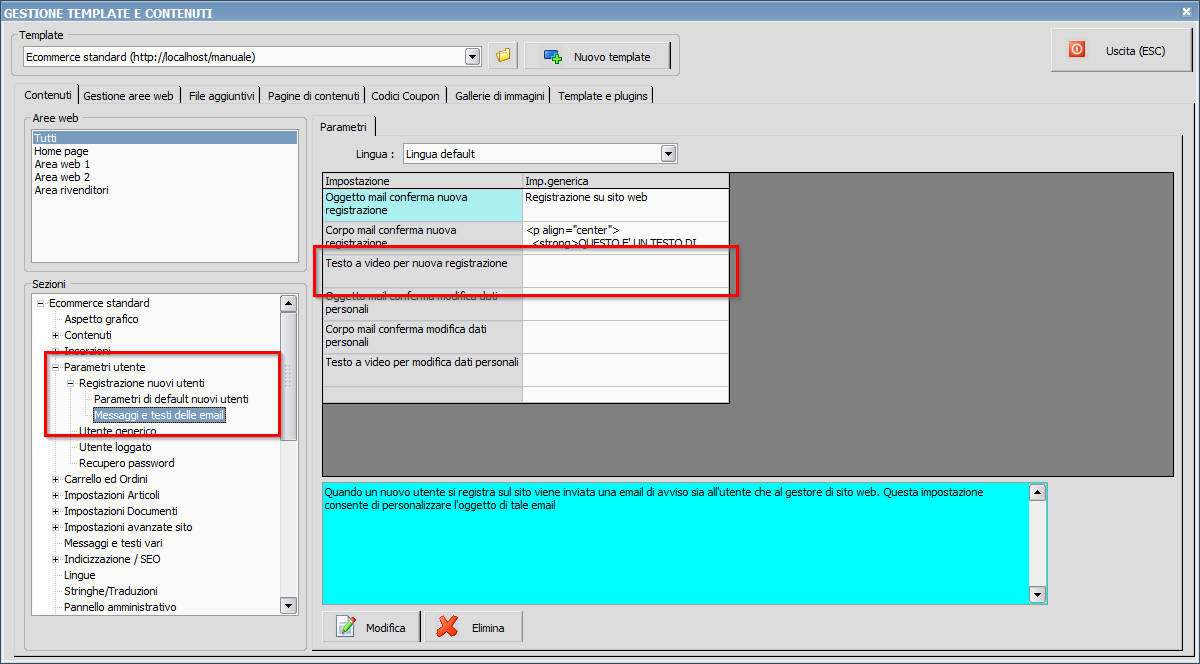Click the red Uscita (ESC) power icon
This screenshot has height=664, width=1200.
[1077, 49]
